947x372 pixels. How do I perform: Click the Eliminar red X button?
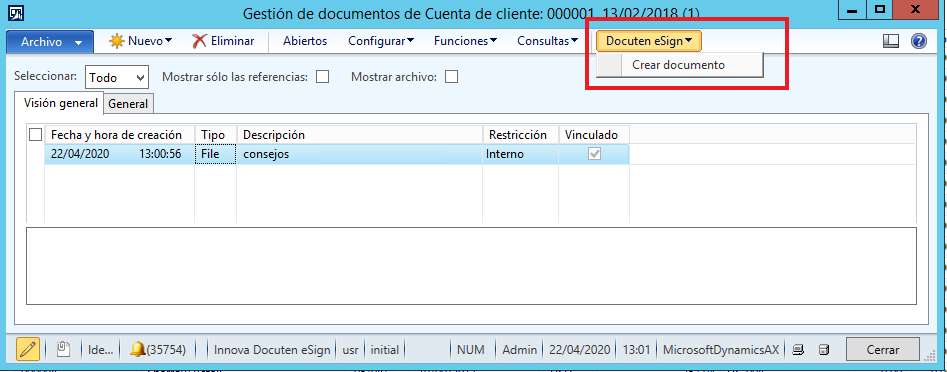pyautogui.click(x=223, y=41)
